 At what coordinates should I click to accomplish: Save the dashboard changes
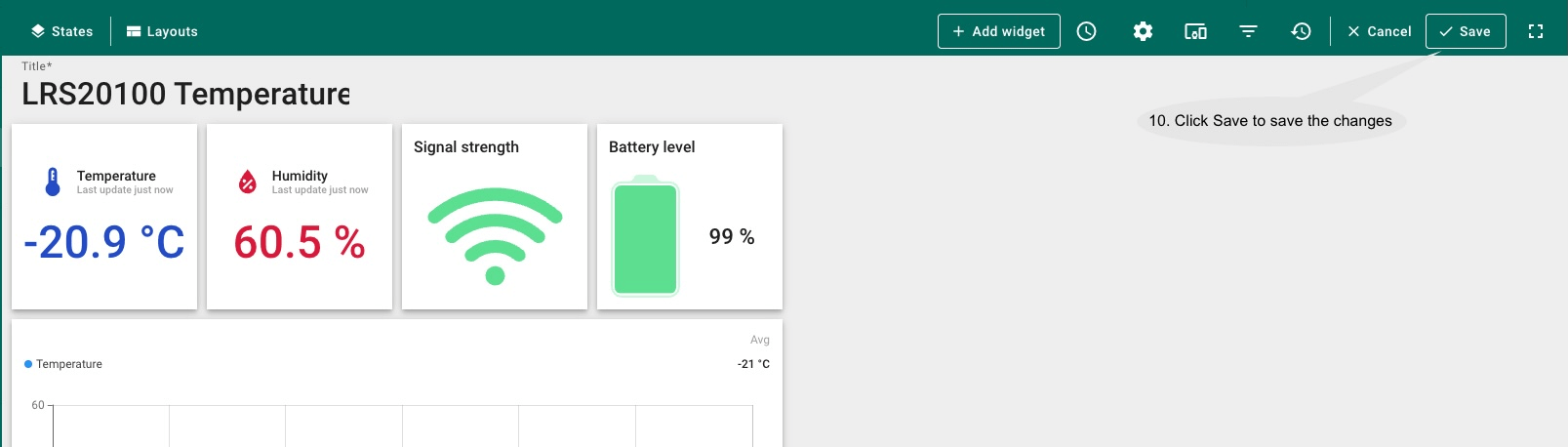tap(1465, 31)
